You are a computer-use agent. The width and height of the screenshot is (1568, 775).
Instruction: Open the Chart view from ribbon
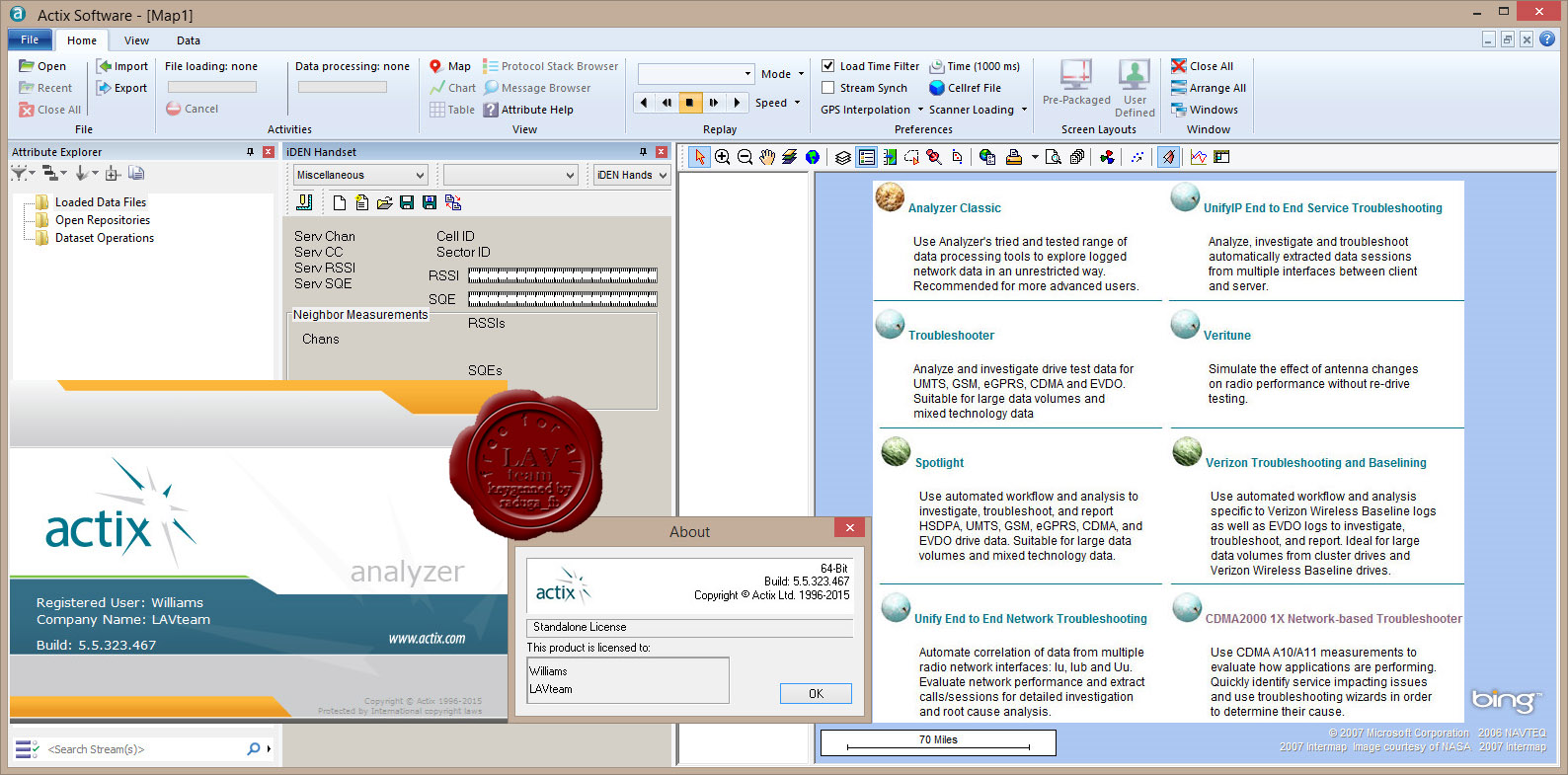click(x=452, y=88)
